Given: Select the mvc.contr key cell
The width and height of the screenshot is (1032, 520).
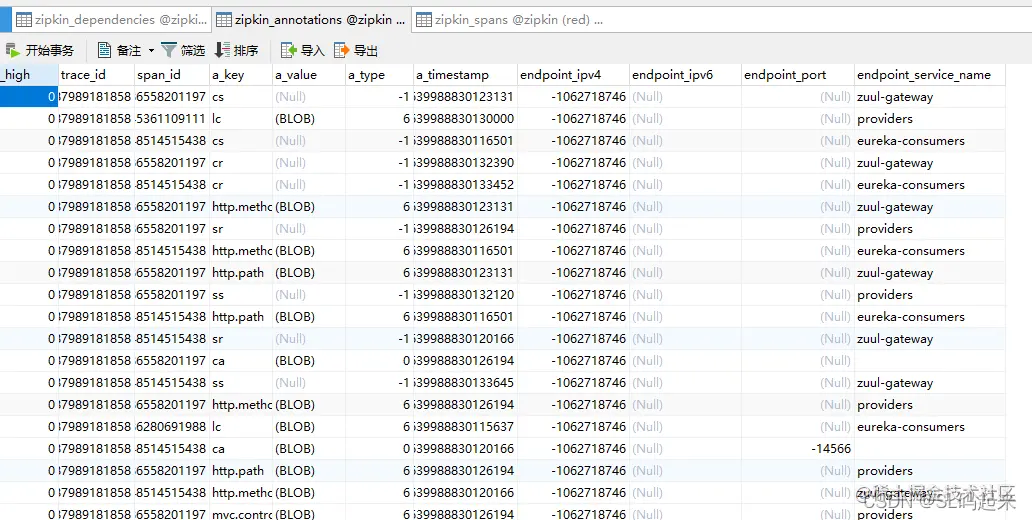Looking at the screenshot, I should coord(241,514).
